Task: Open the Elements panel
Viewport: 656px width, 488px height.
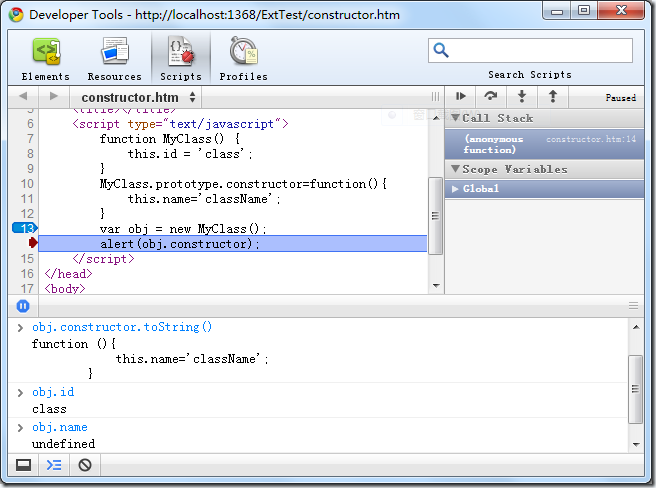Action: [x=46, y=59]
